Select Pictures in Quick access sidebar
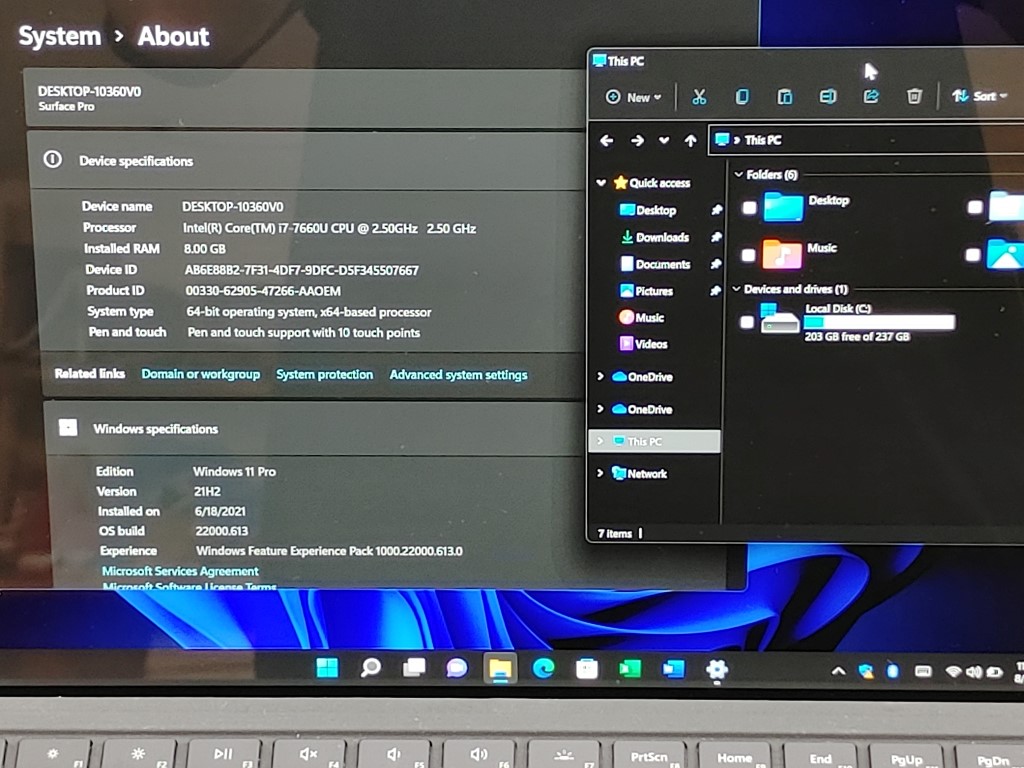Viewport: 1024px width, 768px height. click(654, 291)
